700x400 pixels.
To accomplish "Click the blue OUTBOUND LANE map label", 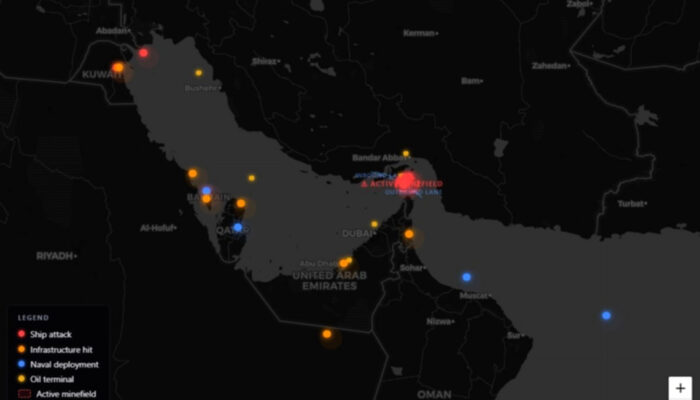I will (x=413, y=192).
